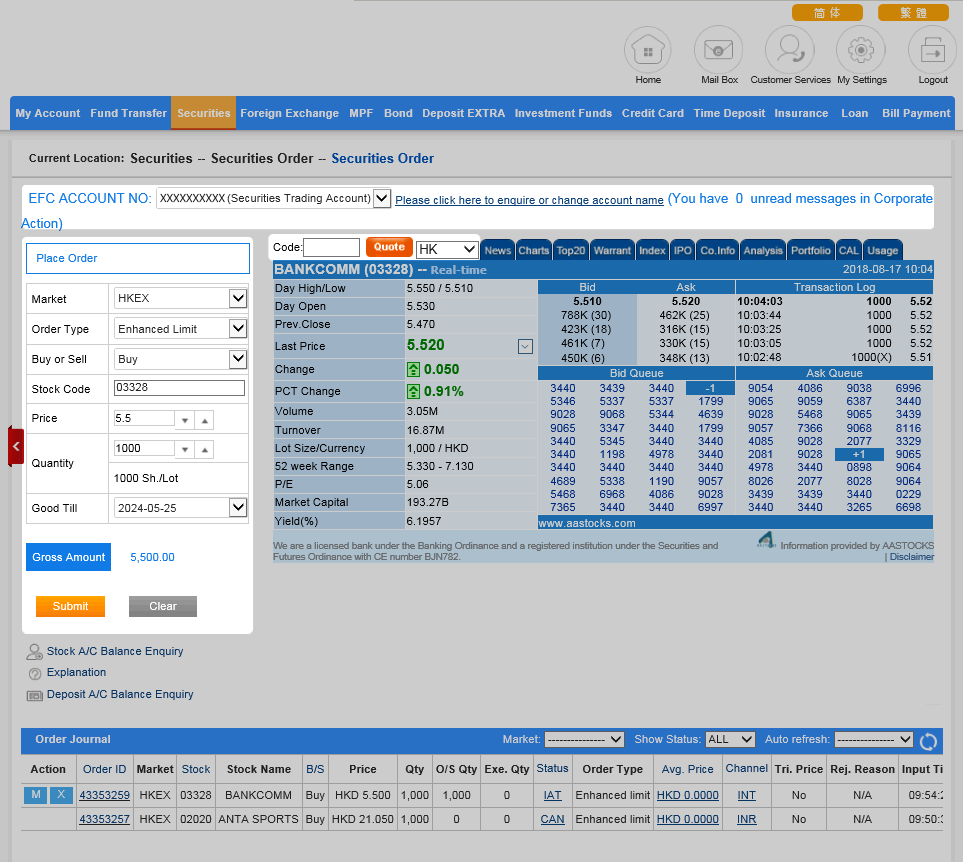Click the Logout icon
Image resolution: width=963 pixels, height=862 pixels.
(932, 50)
